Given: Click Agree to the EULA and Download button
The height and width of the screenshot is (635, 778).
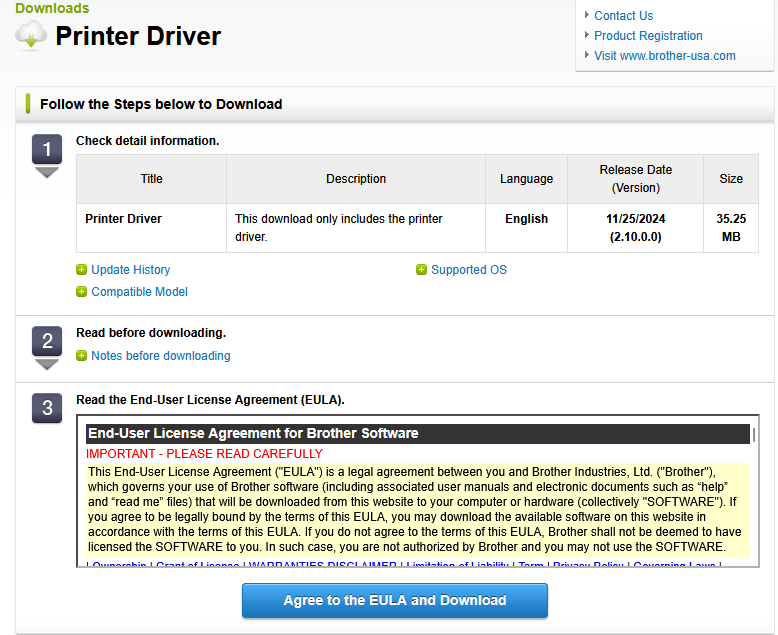Looking at the screenshot, I should click(395, 600).
